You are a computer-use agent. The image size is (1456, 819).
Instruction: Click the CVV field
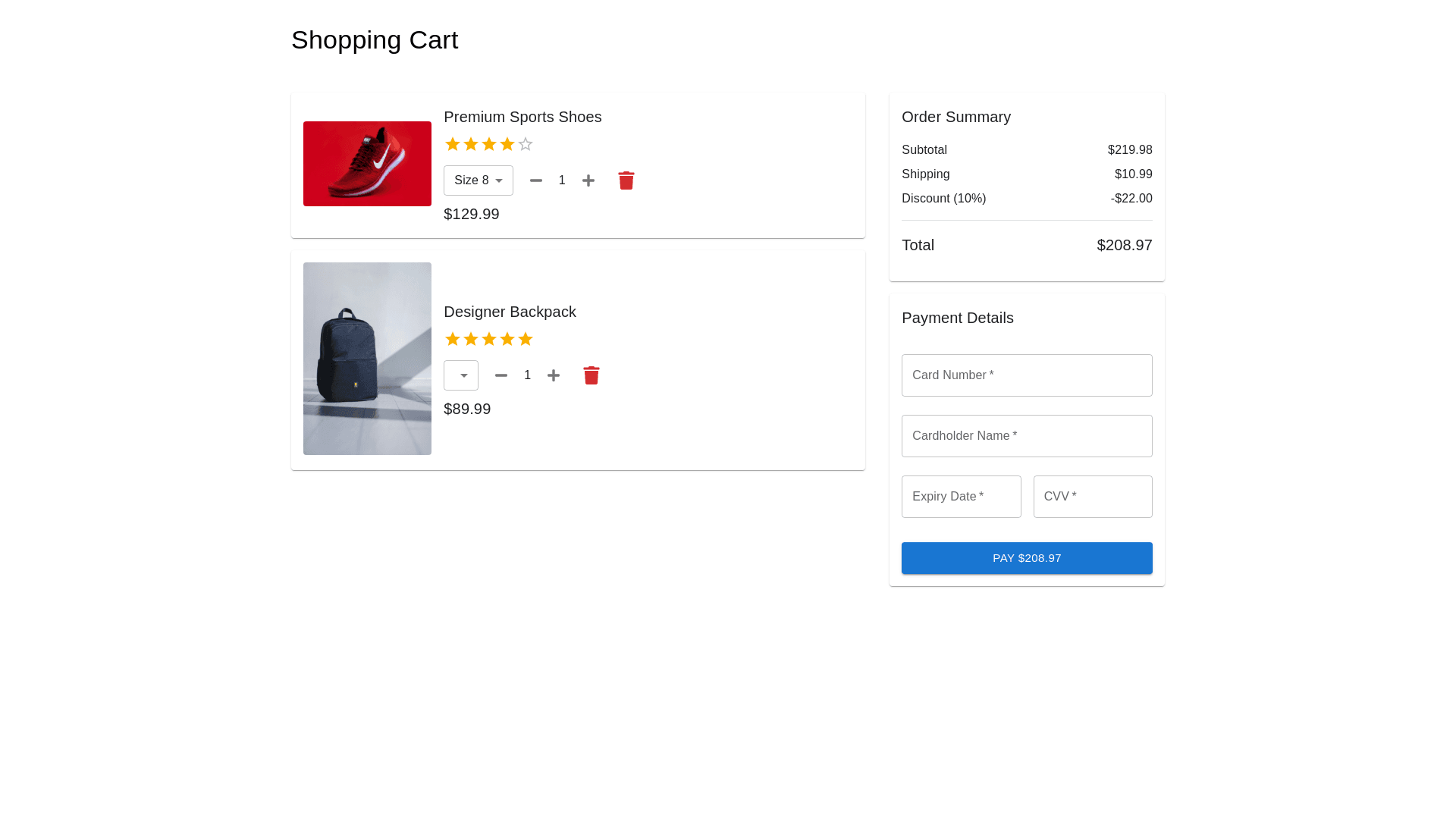(1093, 497)
